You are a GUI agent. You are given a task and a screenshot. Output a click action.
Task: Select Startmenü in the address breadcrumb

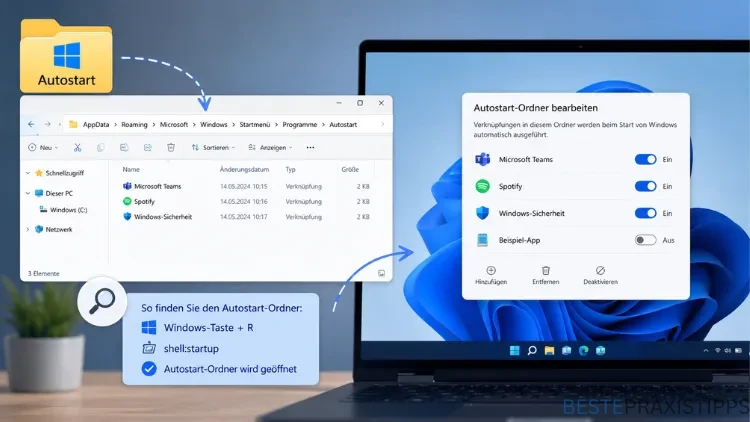[254, 124]
